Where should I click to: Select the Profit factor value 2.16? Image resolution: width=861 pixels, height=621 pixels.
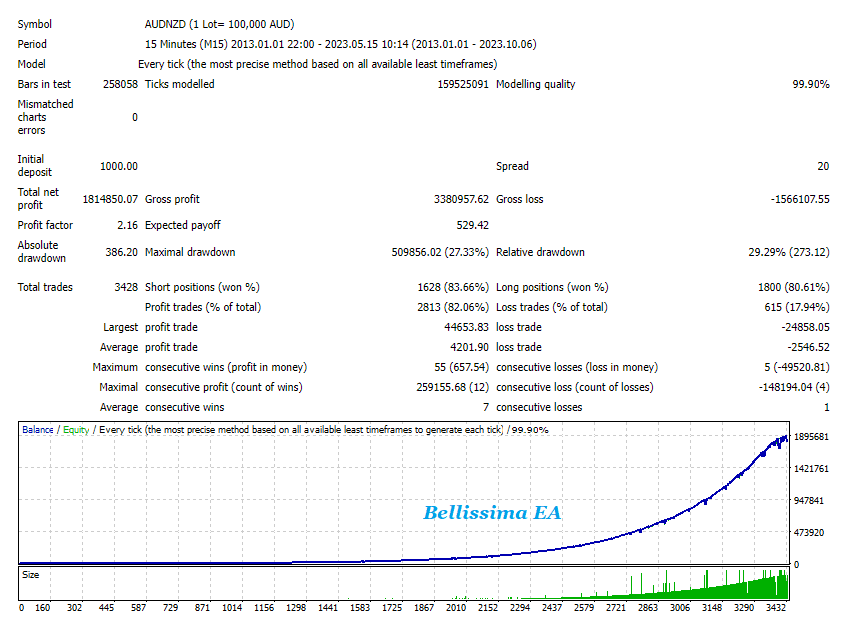126,226
